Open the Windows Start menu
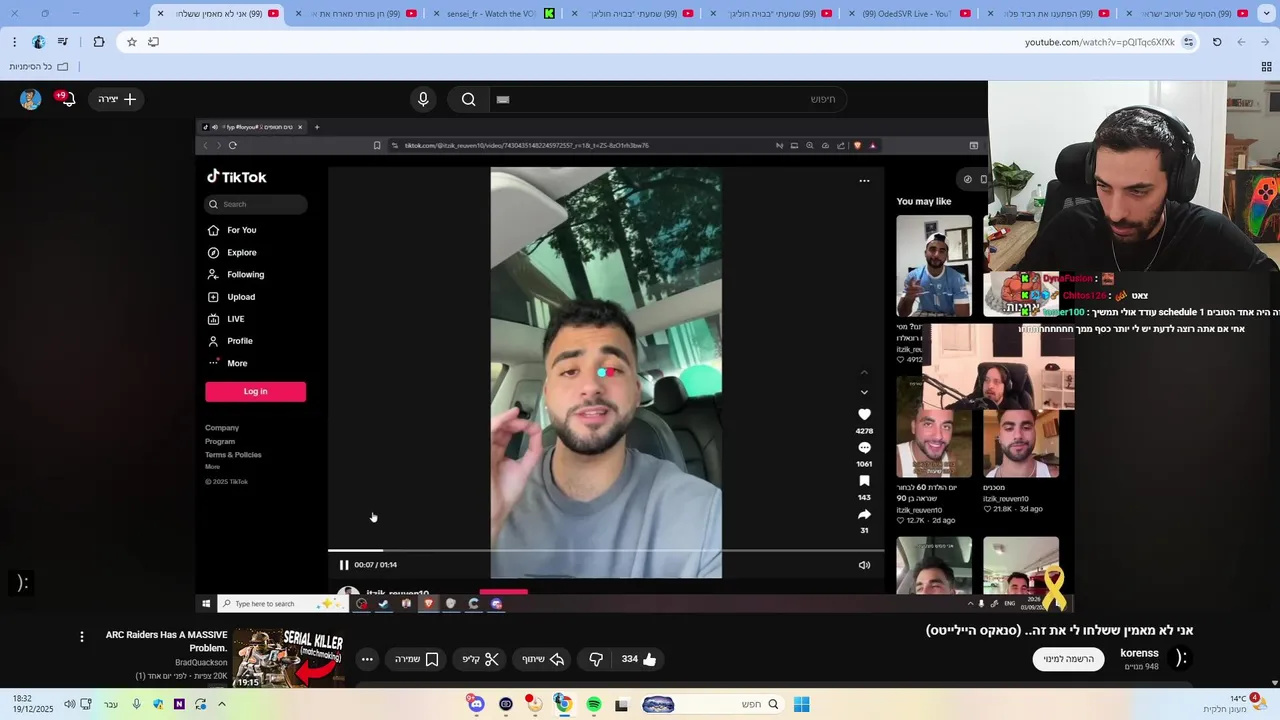The width and height of the screenshot is (1280, 720). [x=801, y=704]
